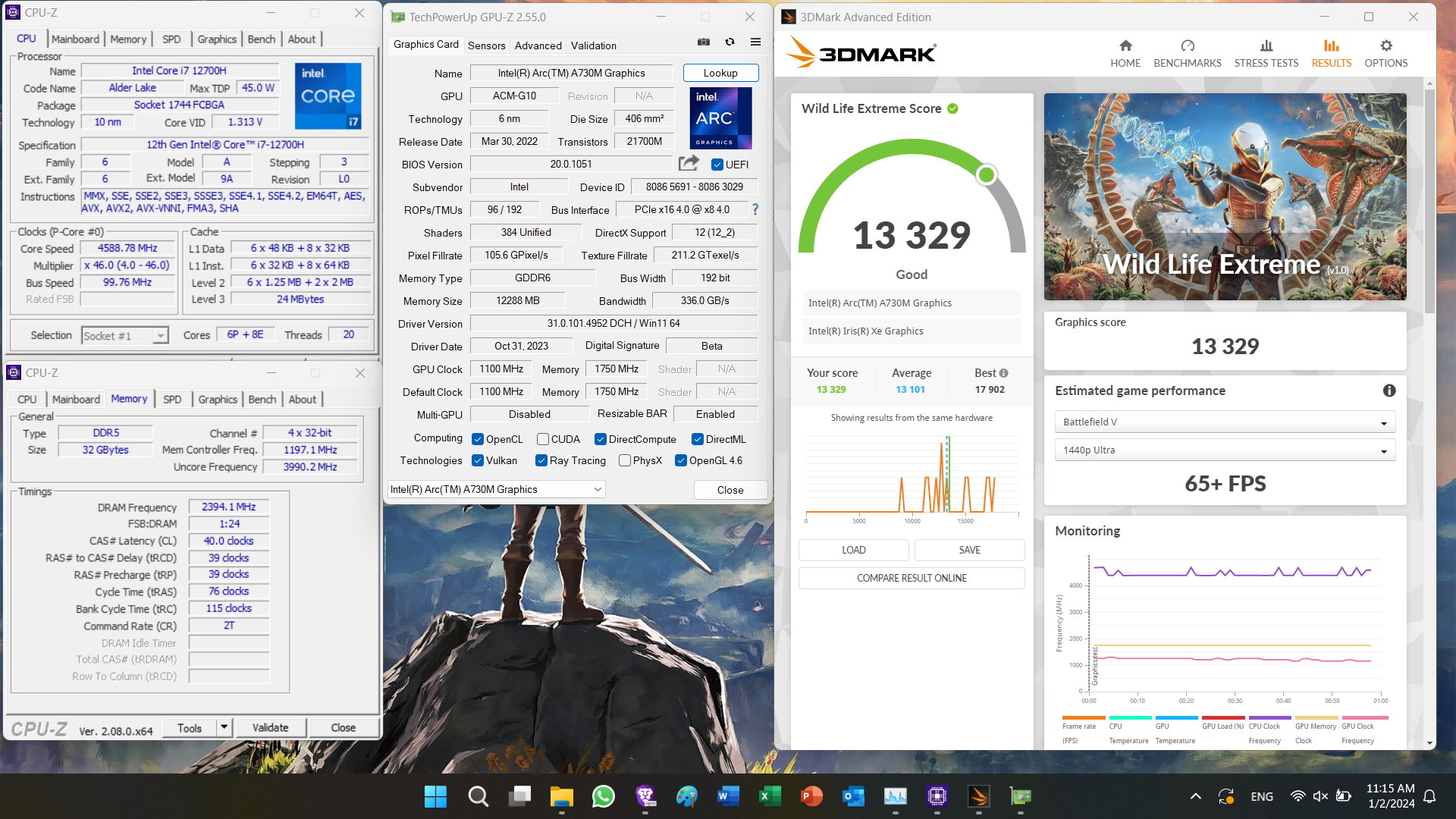Click info icon next to Best score
Image resolution: width=1456 pixels, height=819 pixels.
point(1004,373)
